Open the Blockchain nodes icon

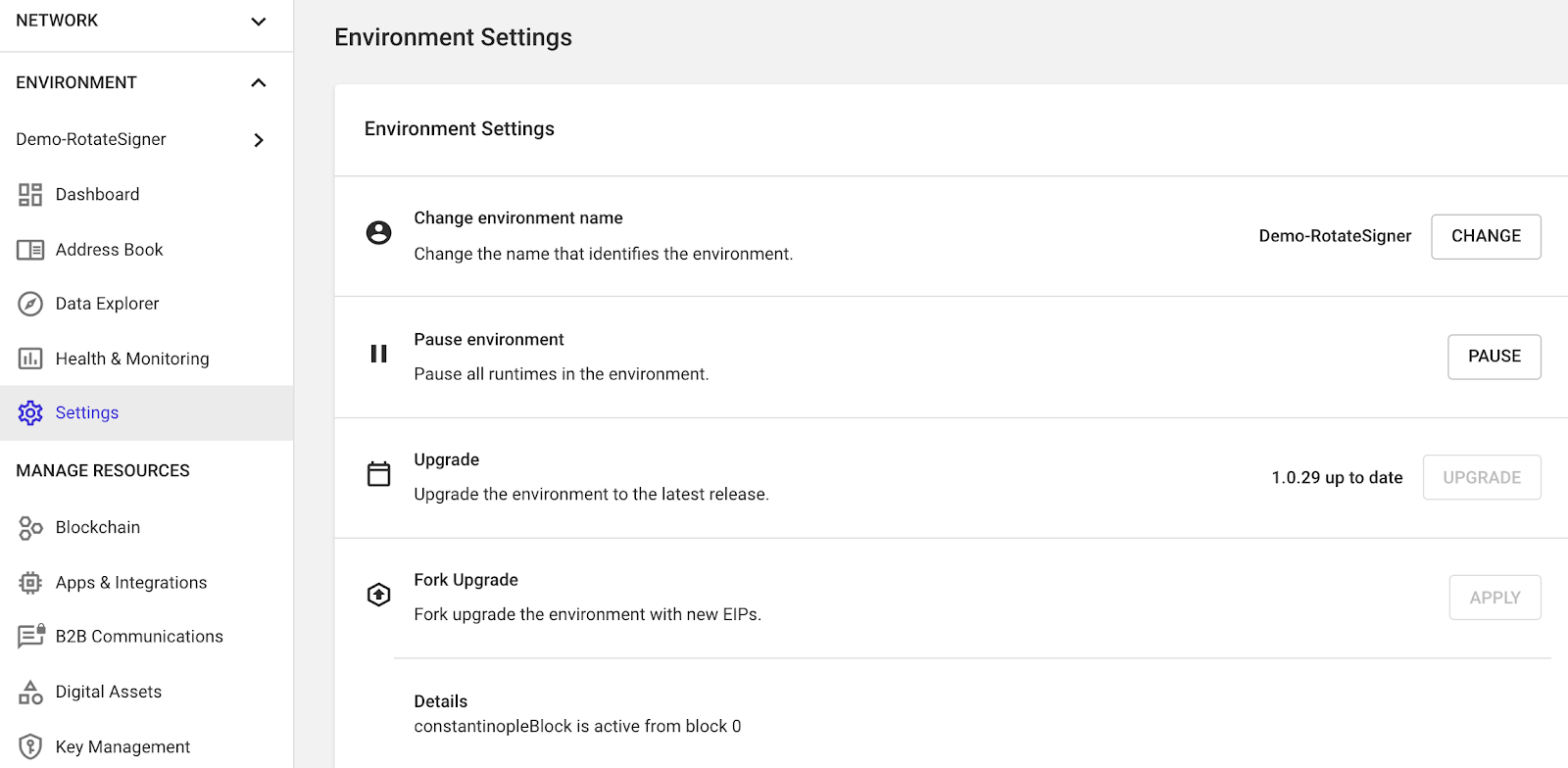click(30, 528)
